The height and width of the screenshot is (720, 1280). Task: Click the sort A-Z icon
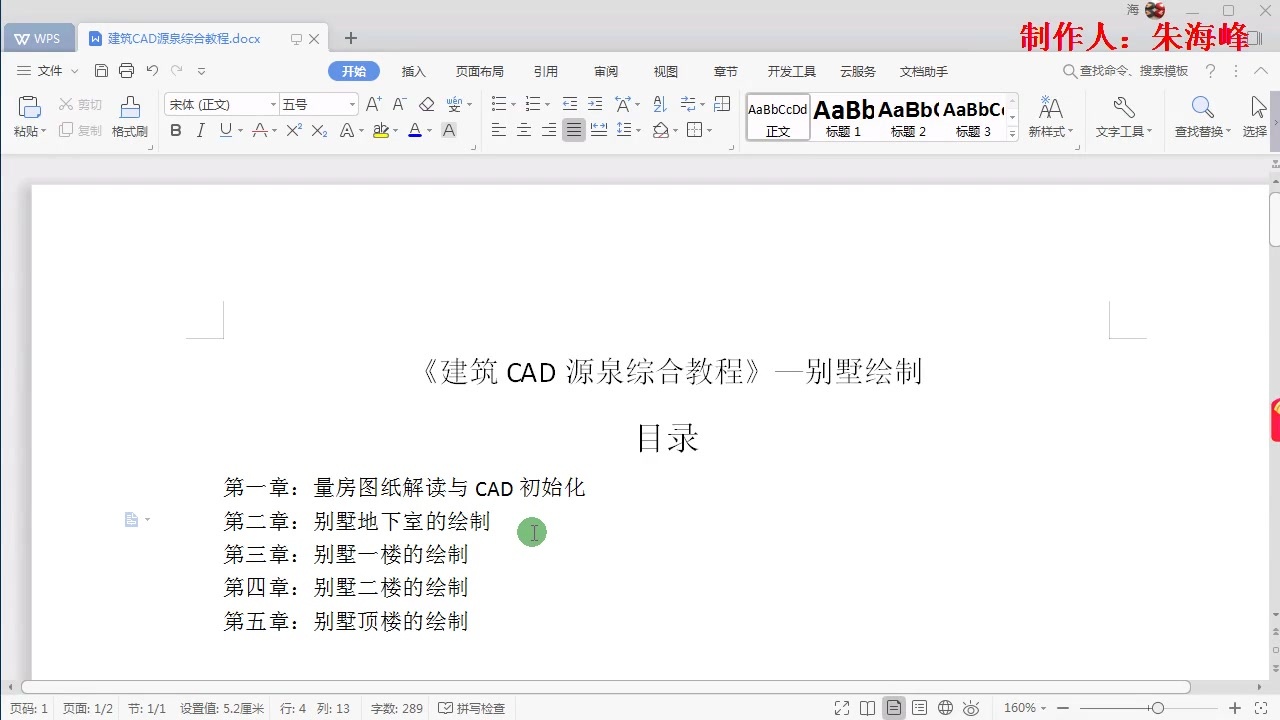point(659,104)
